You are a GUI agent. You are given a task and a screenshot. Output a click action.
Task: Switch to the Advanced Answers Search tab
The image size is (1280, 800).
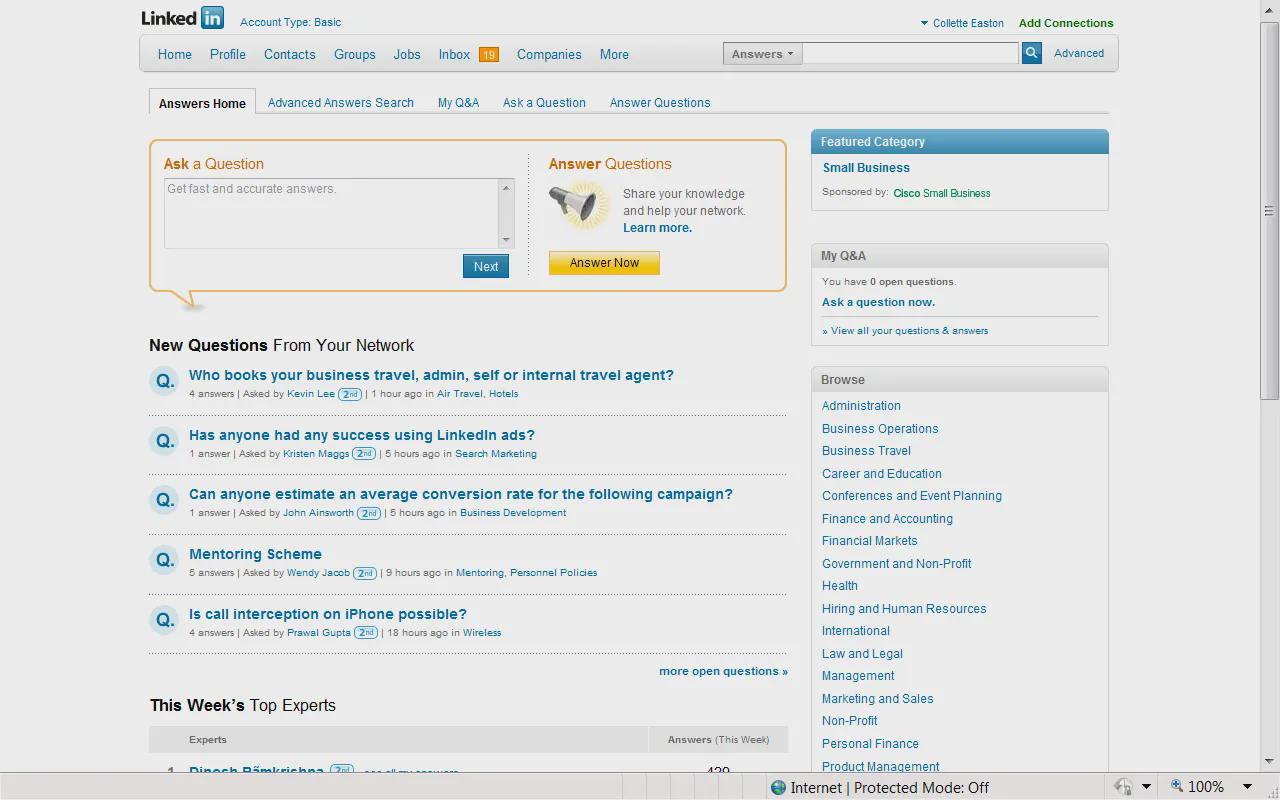340,102
